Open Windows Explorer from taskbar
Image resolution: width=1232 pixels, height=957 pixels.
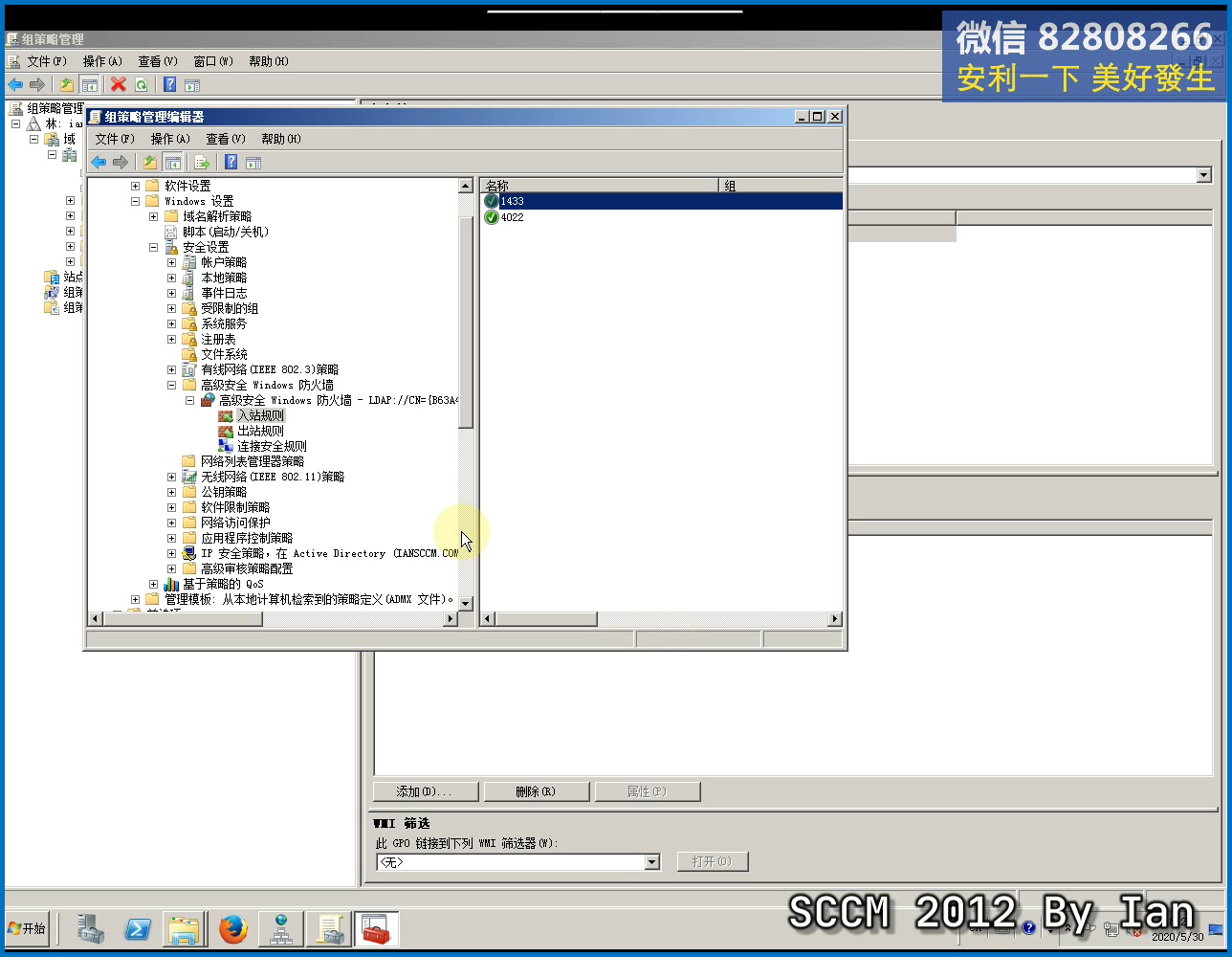(x=185, y=928)
